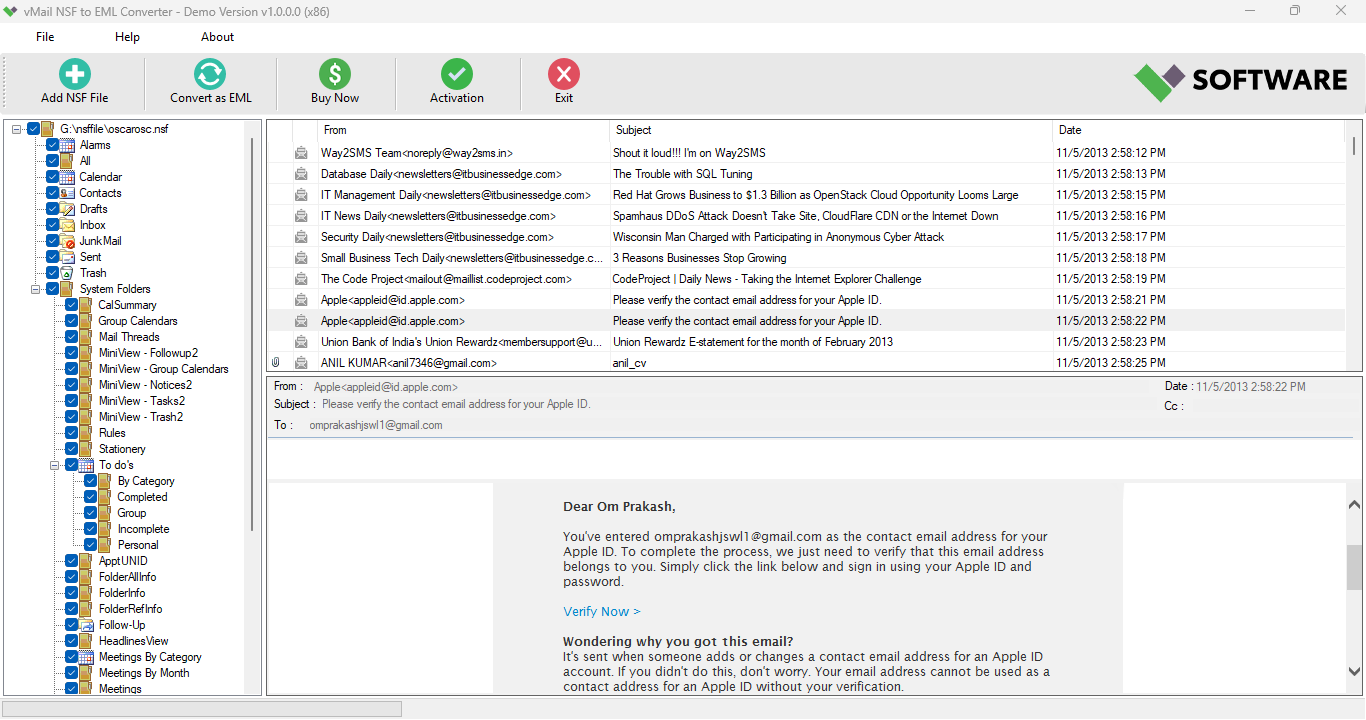Click the Exit icon in the toolbar
This screenshot has height=720, width=1366.
click(563, 73)
